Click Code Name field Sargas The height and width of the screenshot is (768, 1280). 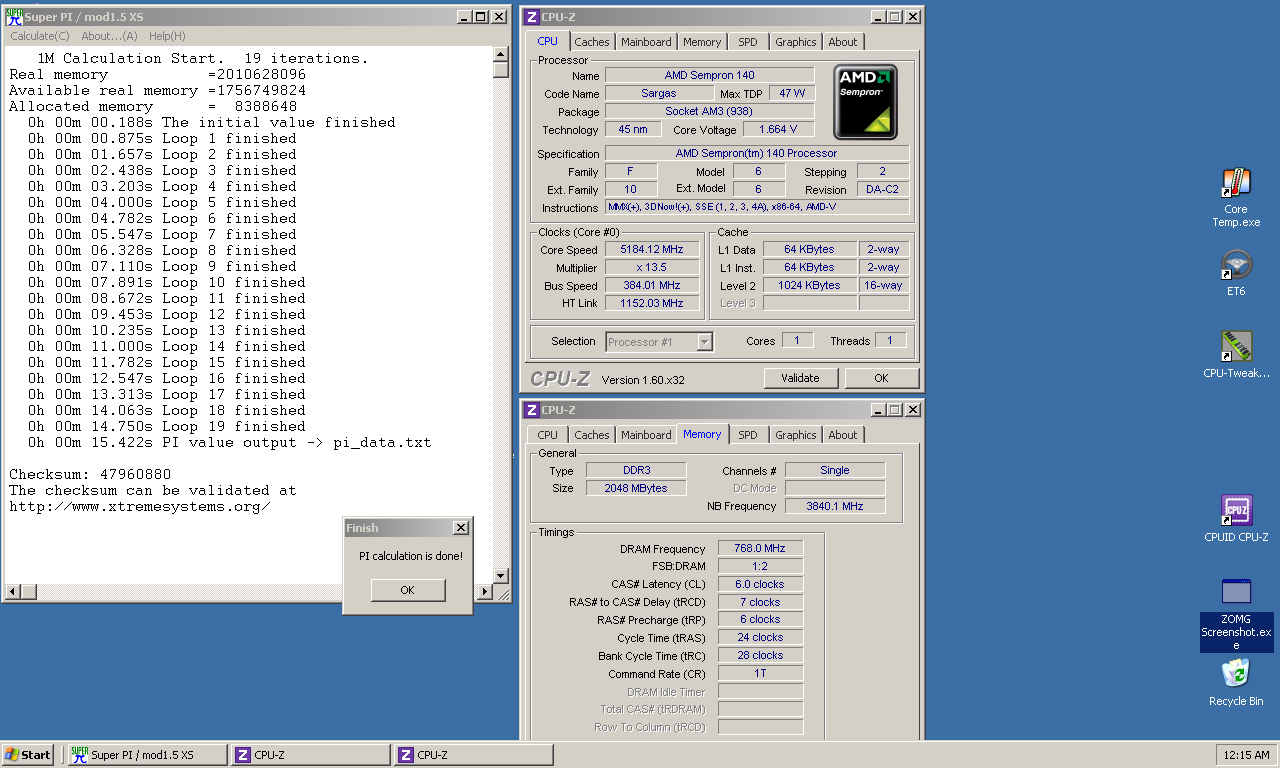point(659,93)
